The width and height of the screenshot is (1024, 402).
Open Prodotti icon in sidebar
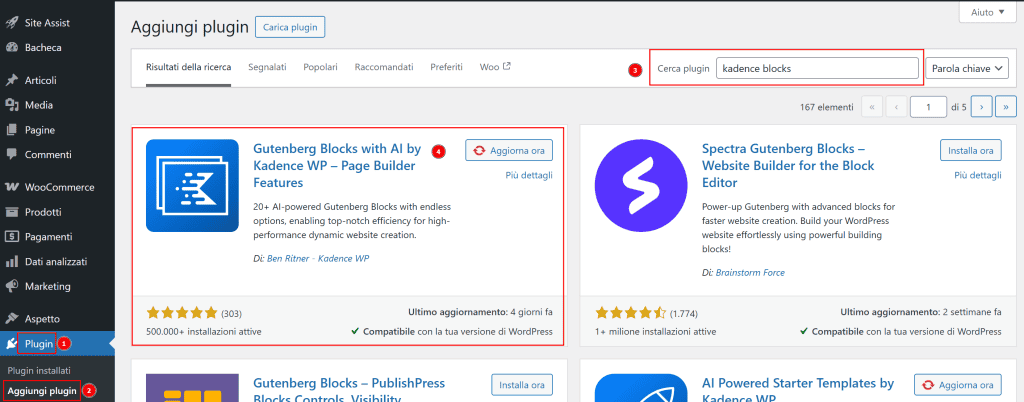pos(12,212)
